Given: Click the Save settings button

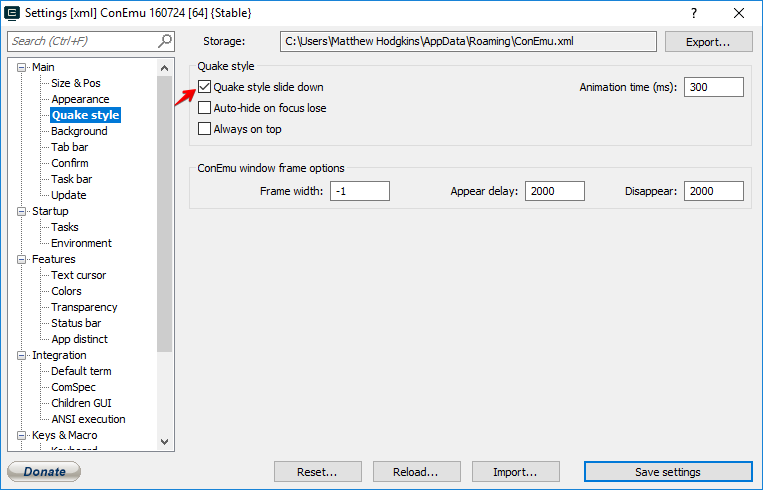Looking at the screenshot, I should coord(667,472).
